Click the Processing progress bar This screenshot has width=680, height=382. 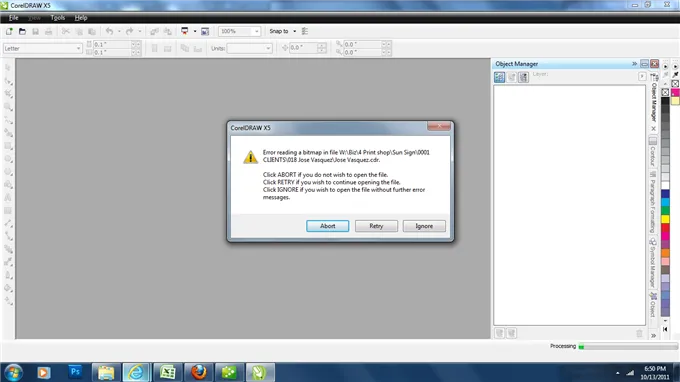[628, 346]
